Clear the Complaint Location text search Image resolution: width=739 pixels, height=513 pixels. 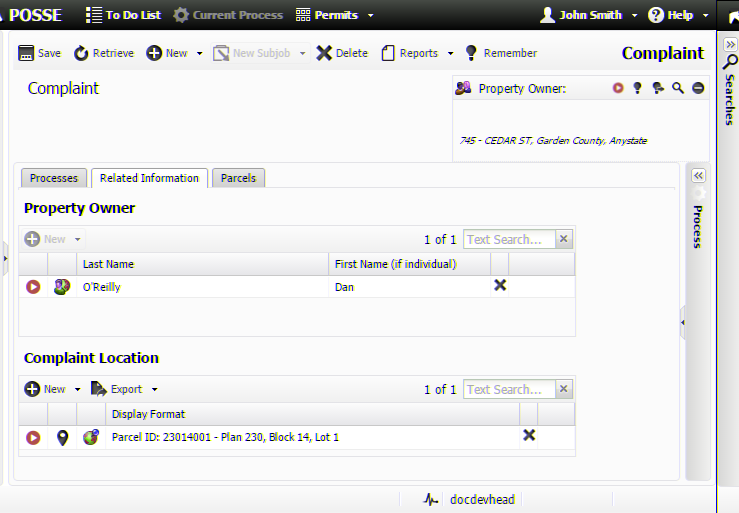tap(564, 389)
